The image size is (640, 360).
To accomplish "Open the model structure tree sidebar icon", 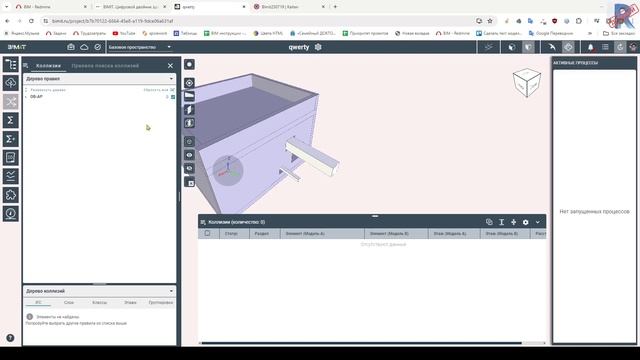I will click(x=11, y=64).
